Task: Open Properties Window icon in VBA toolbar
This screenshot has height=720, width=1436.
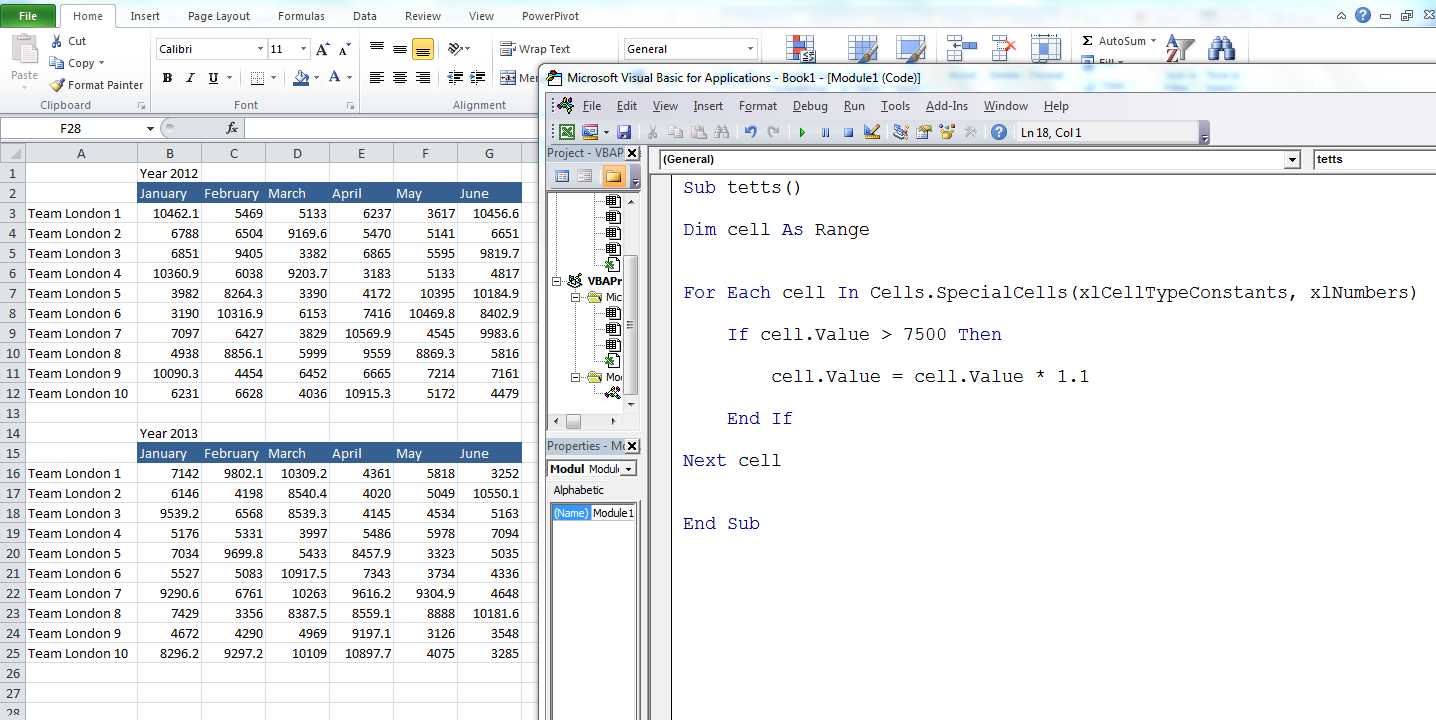Action: click(x=923, y=132)
